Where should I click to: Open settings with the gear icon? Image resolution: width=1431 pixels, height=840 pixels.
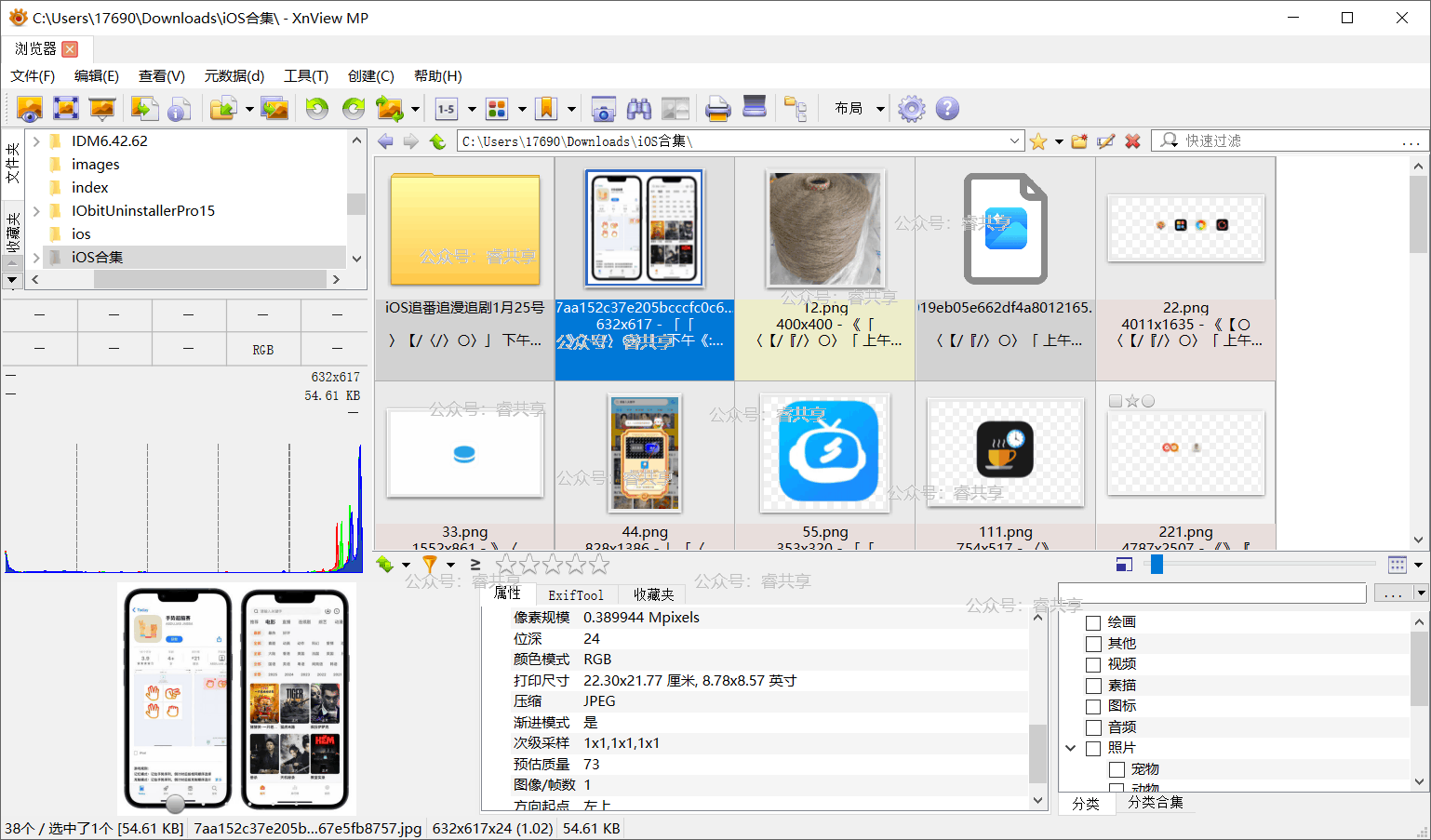tap(911, 109)
